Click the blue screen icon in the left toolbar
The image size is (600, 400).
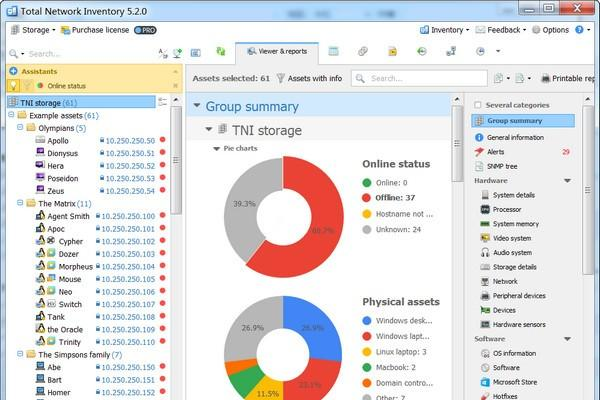tap(196, 53)
